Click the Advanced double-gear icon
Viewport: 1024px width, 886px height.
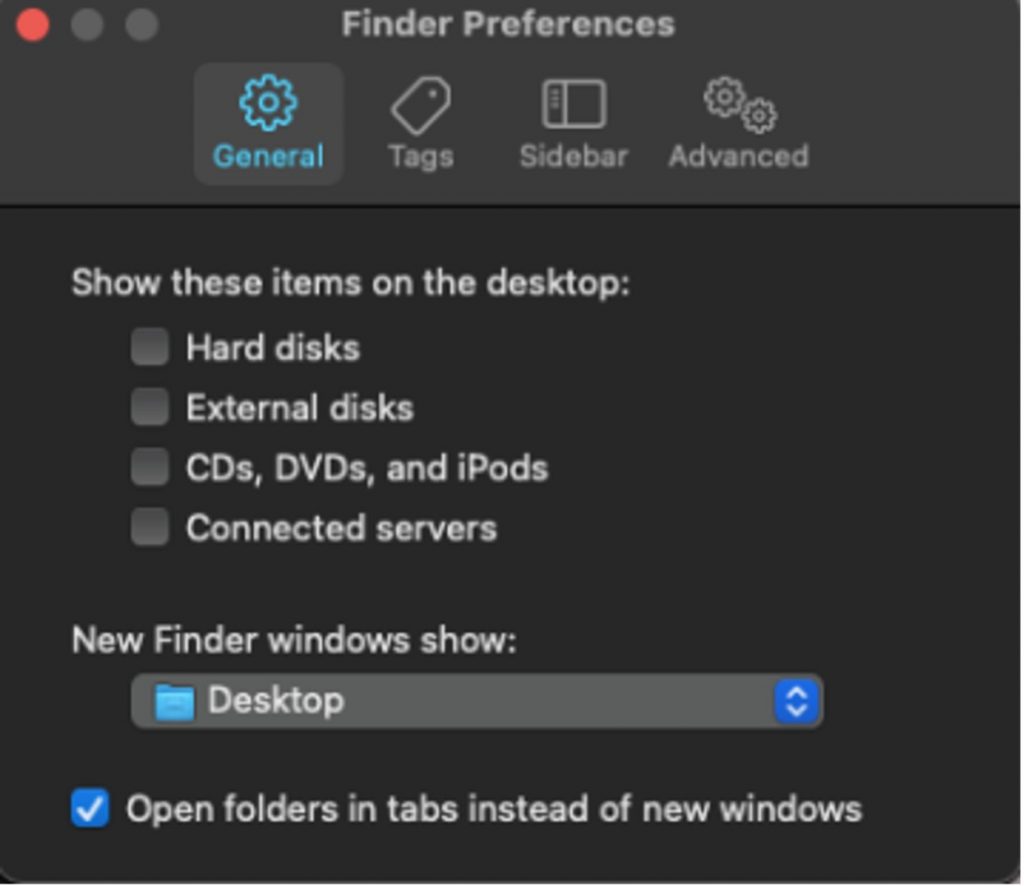point(740,105)
